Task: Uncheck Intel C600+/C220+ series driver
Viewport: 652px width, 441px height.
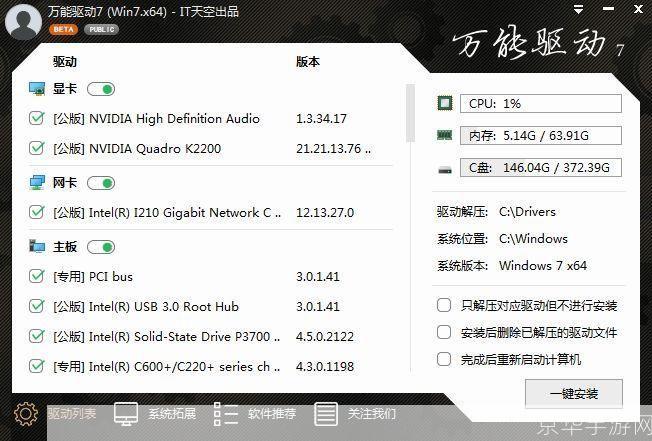Action: pos(37,366)
